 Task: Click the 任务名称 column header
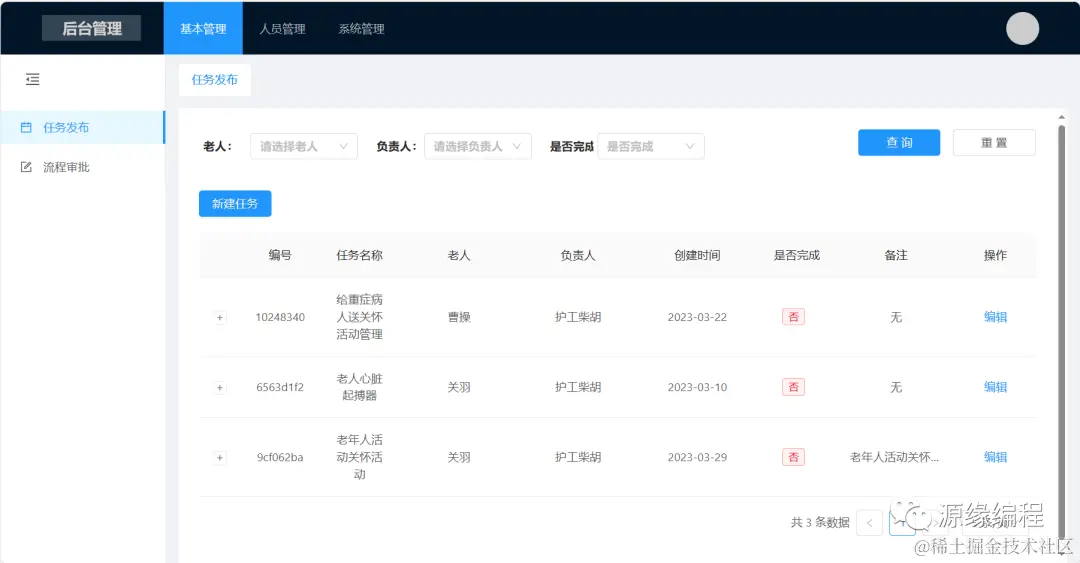pos(360,255)
